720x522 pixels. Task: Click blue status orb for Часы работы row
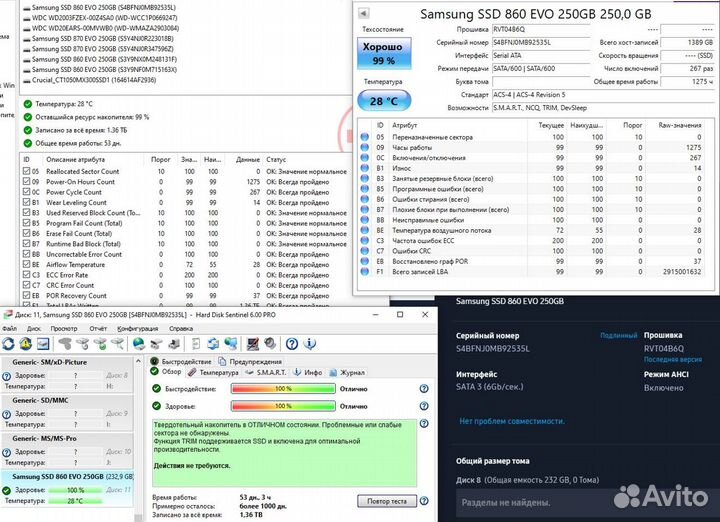pos(365,147)
